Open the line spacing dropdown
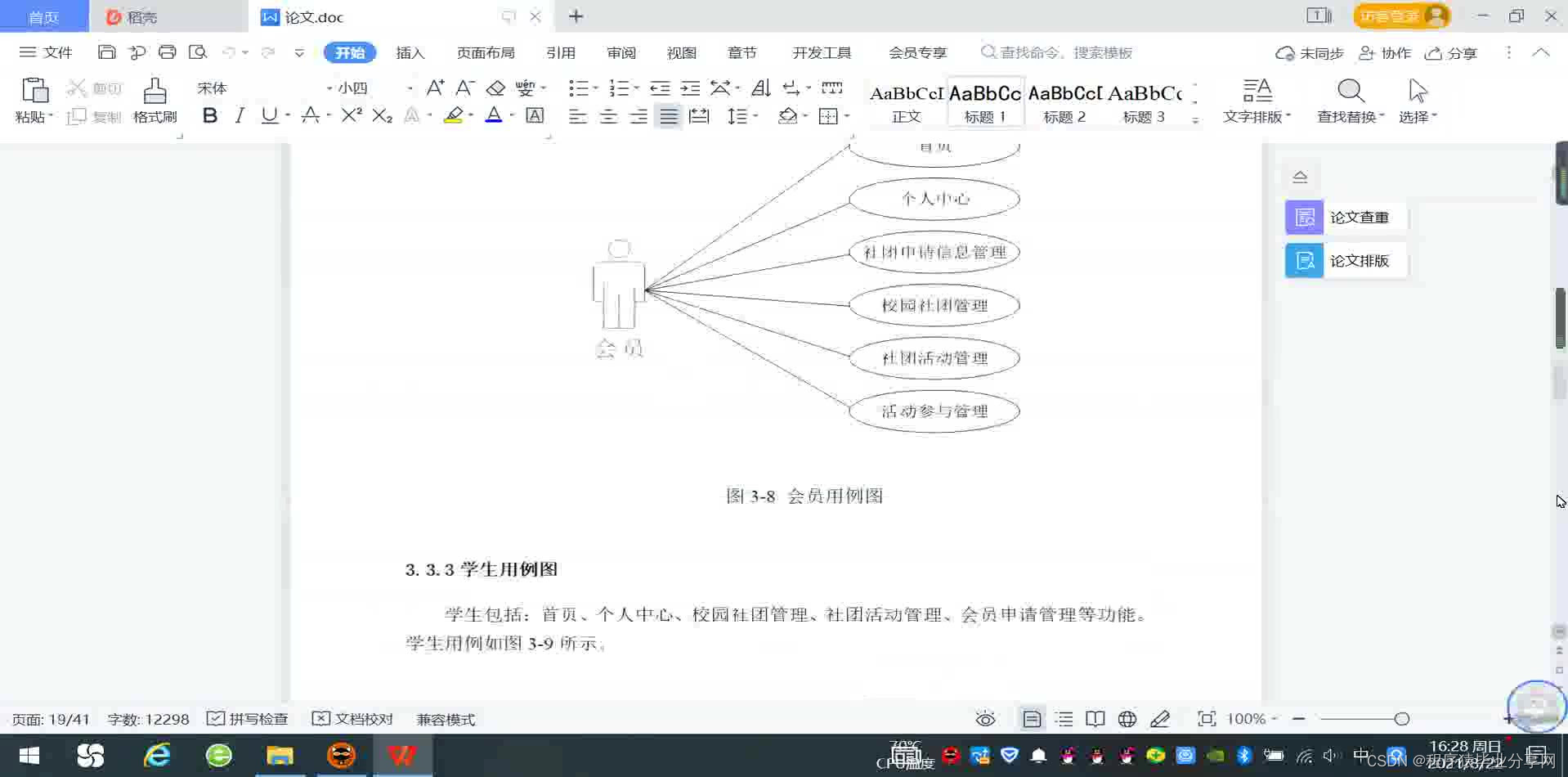 [x=755, y=116]
